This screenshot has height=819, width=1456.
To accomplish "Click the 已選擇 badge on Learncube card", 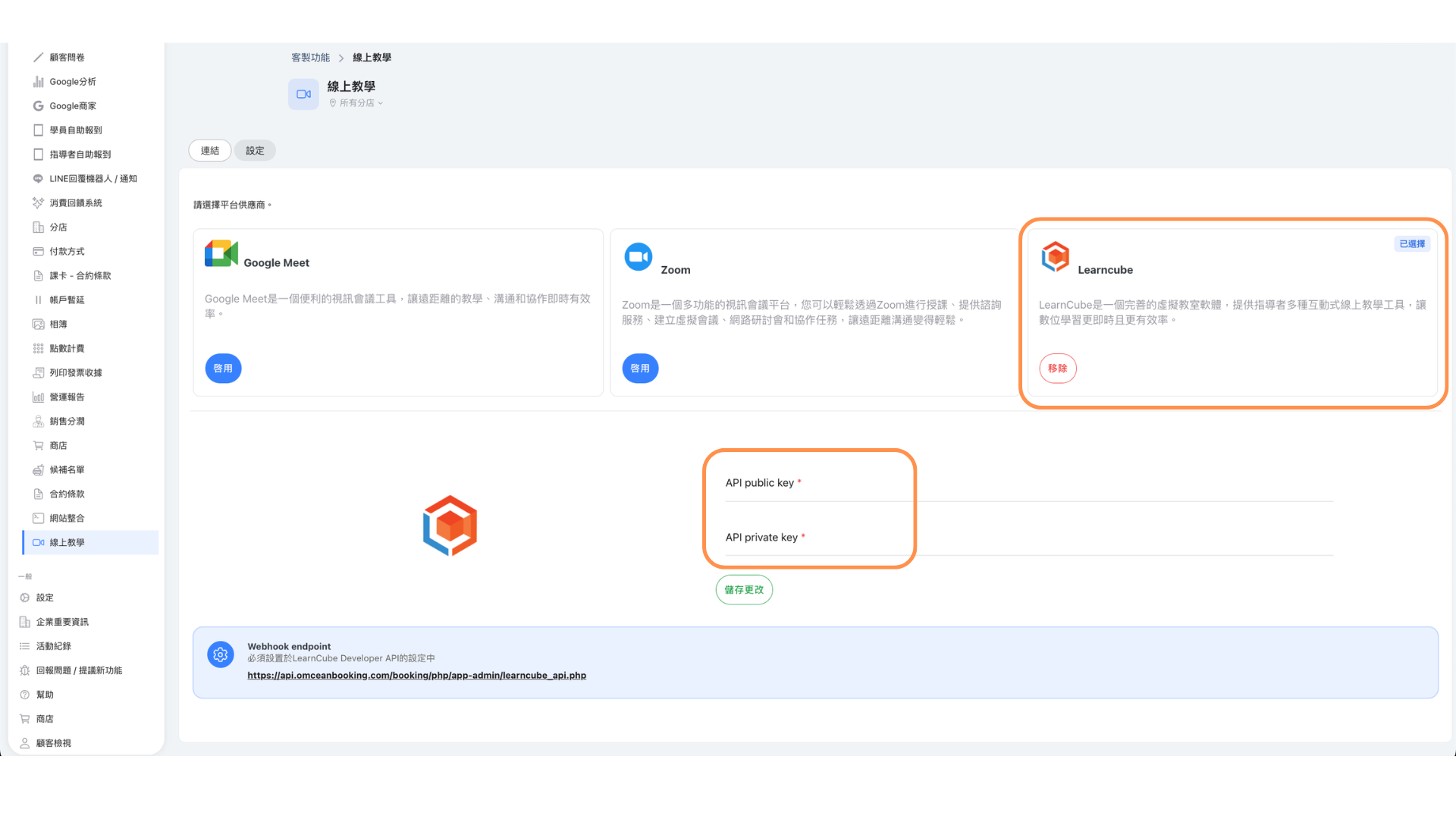I will (x=1412, y=244).
